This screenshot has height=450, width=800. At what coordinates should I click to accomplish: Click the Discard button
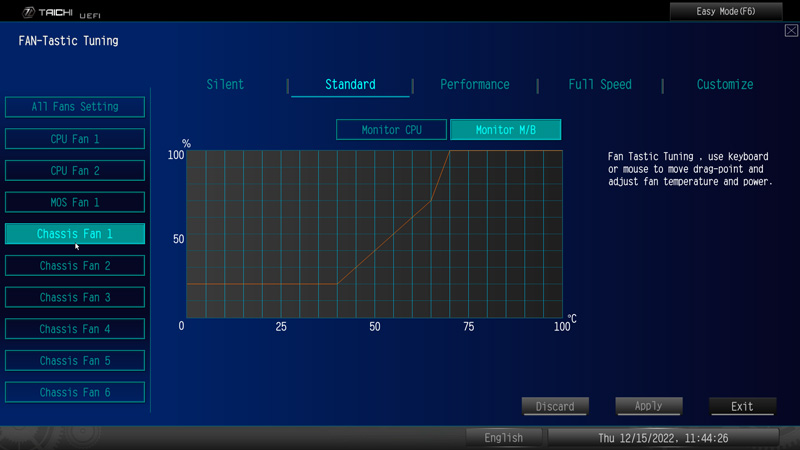(555, 406)
